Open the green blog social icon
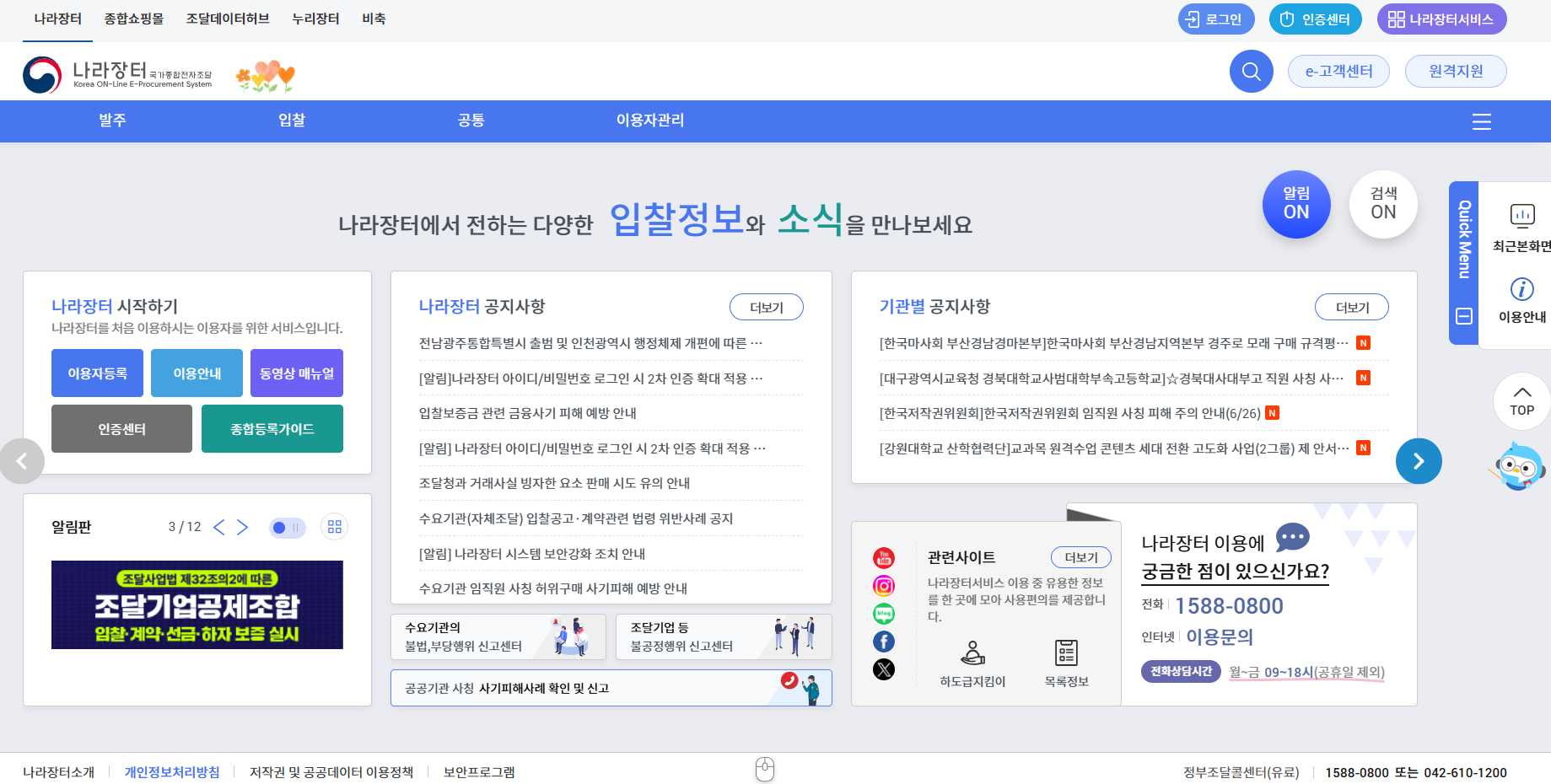This screenshot has height=784, width=1551. point(884,614)
